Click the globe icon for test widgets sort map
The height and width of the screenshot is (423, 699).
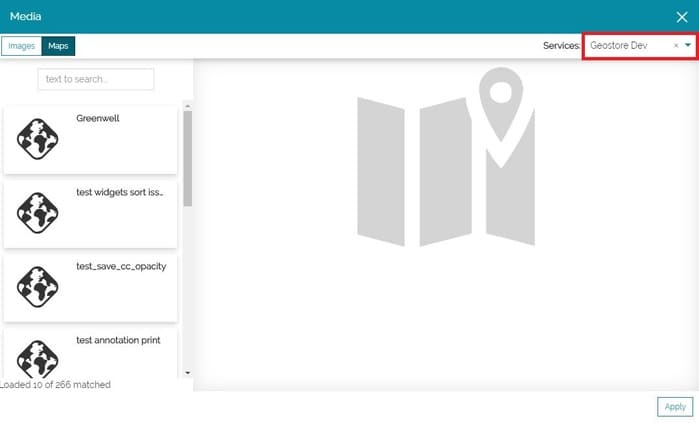pos(38,212)
